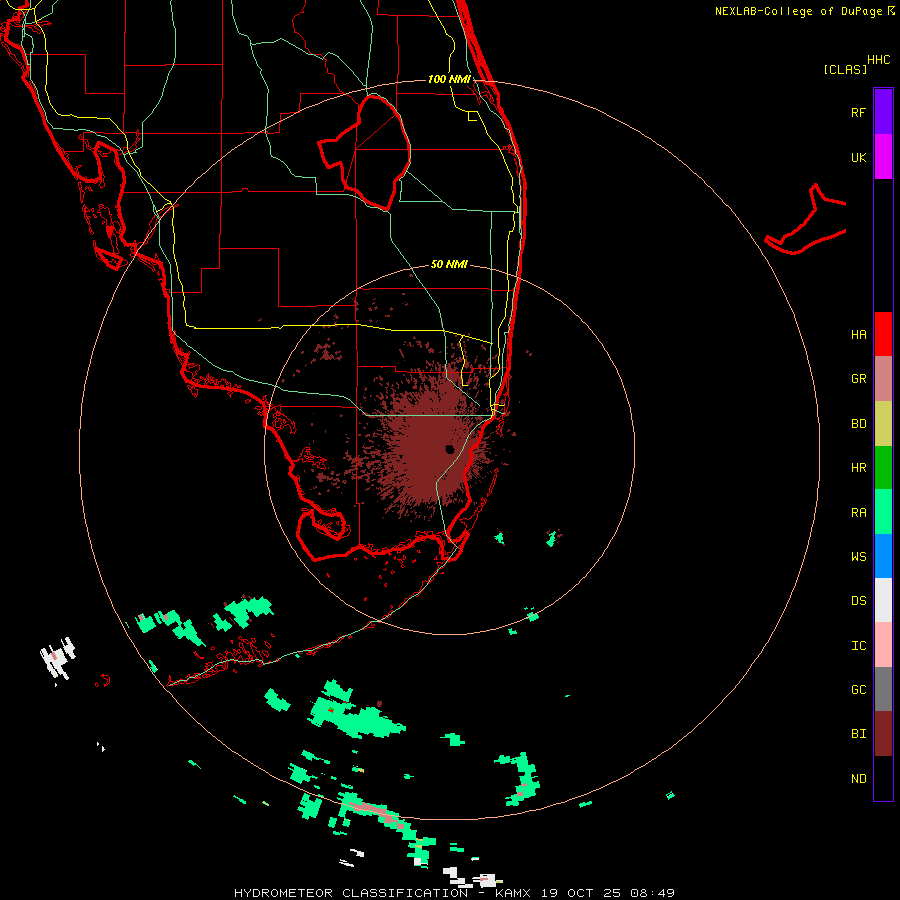The width and height of the screenshot is (900, 900).
Task: Click the NEXLAB-College of DuPage title
Action: (x=799, y=11)
